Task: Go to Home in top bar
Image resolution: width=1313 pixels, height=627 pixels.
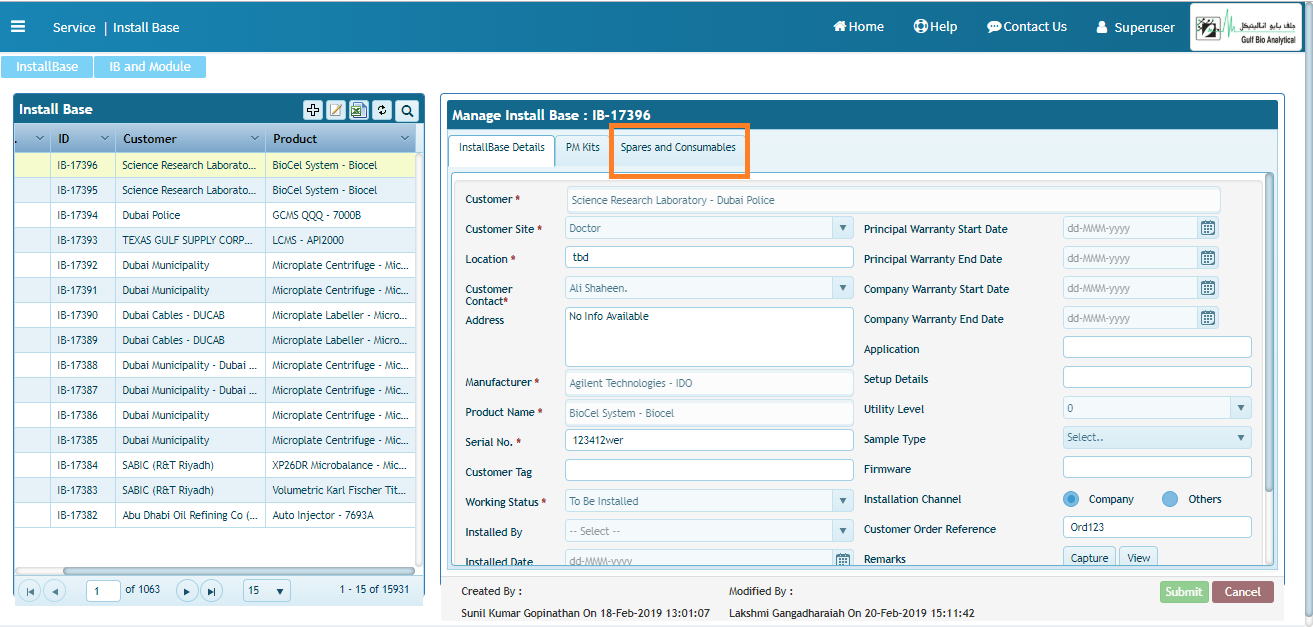Action: click(858, 27)
